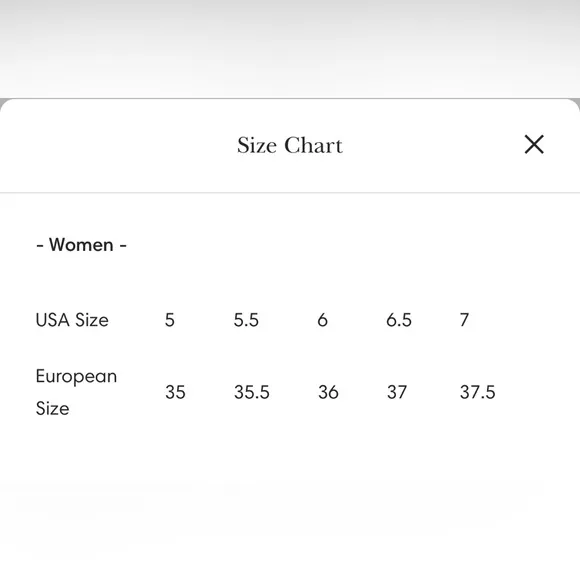Click the dimmed backdrop above the dialog
580x580 pixels.
[290, 48]
